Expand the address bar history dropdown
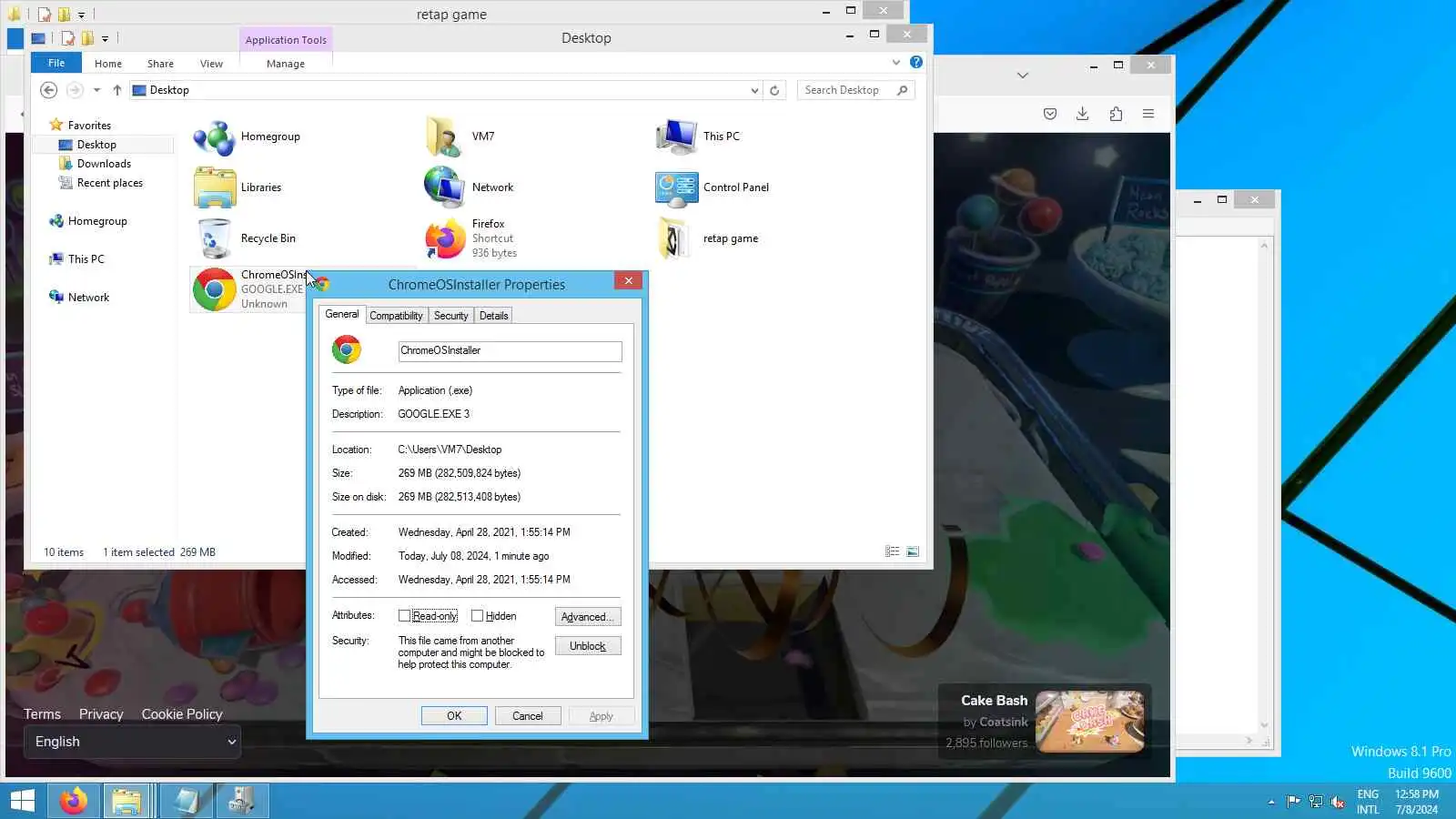This screenshot has height=819, width=1456. pyautogui.click(x=754, y=90)
